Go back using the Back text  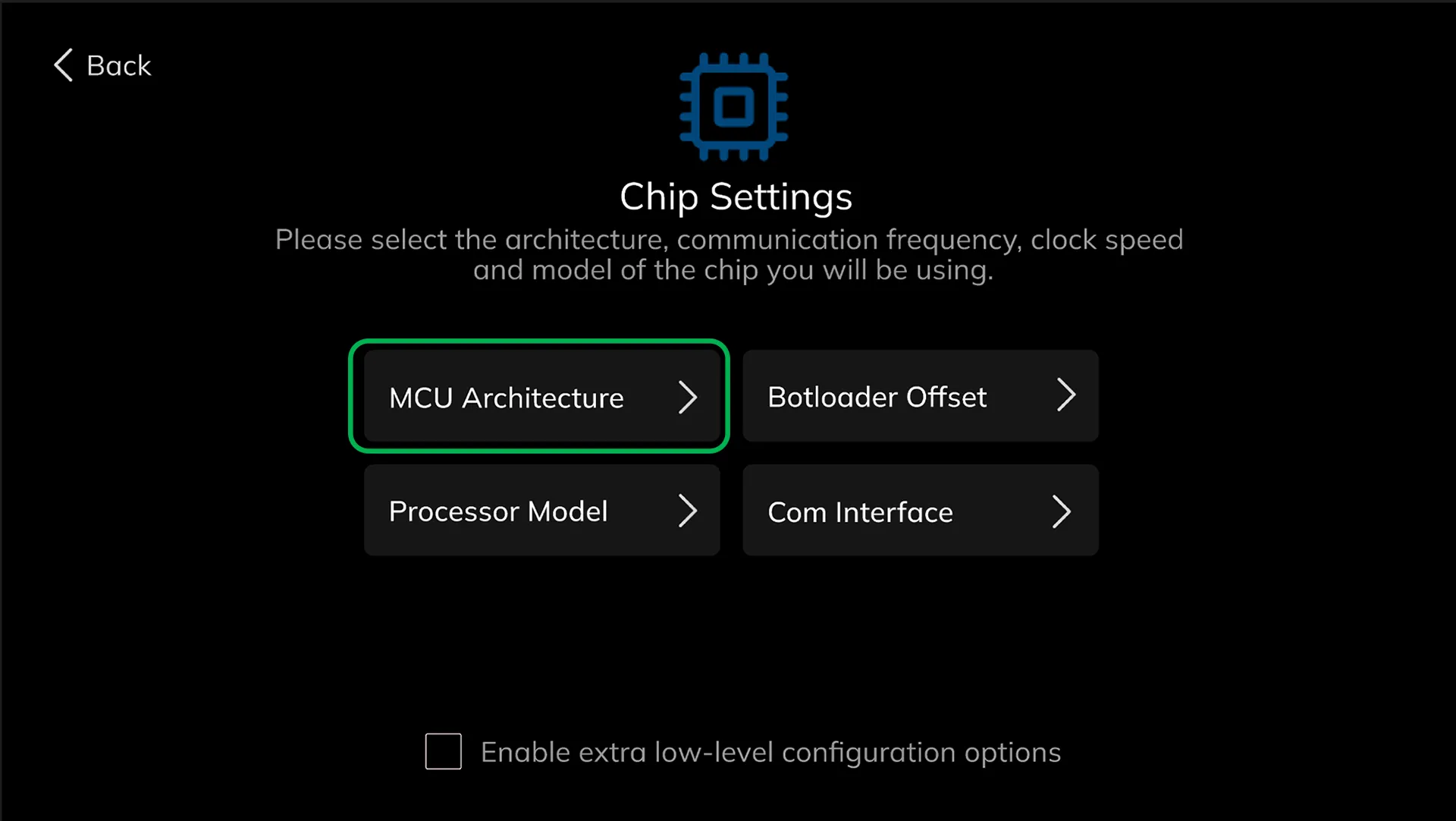(119, 66)
